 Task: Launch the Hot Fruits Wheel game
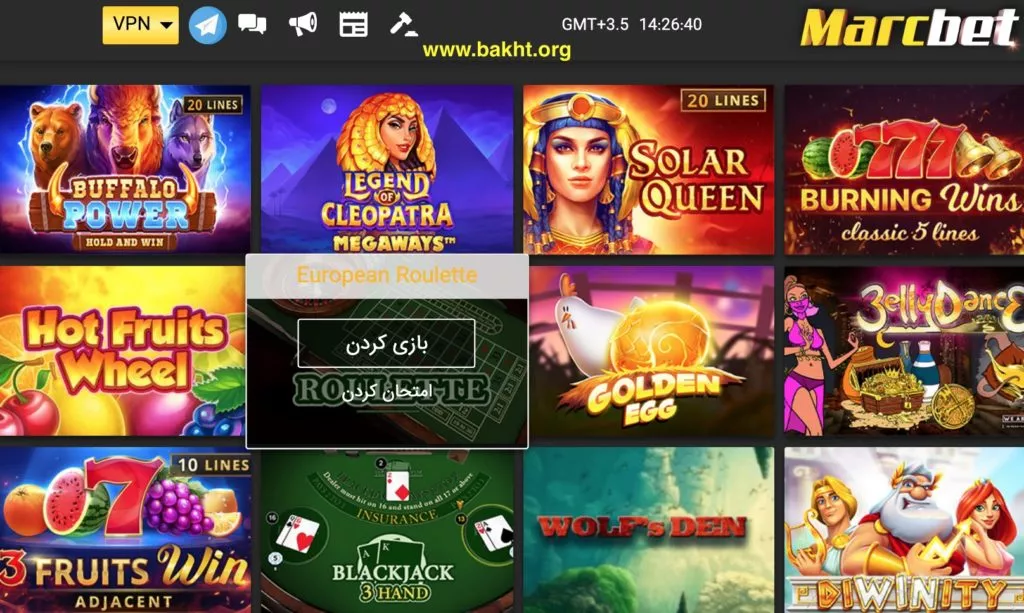click(123, 351)
